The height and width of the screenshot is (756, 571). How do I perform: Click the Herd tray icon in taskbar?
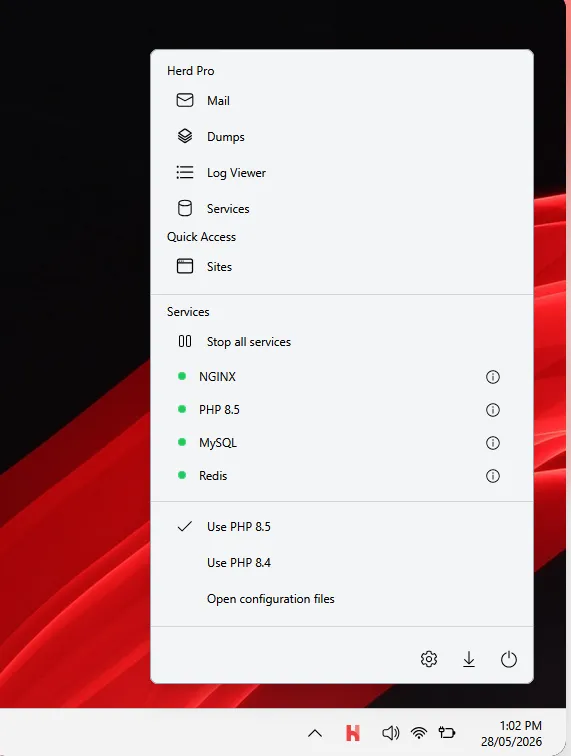point(353,733)
